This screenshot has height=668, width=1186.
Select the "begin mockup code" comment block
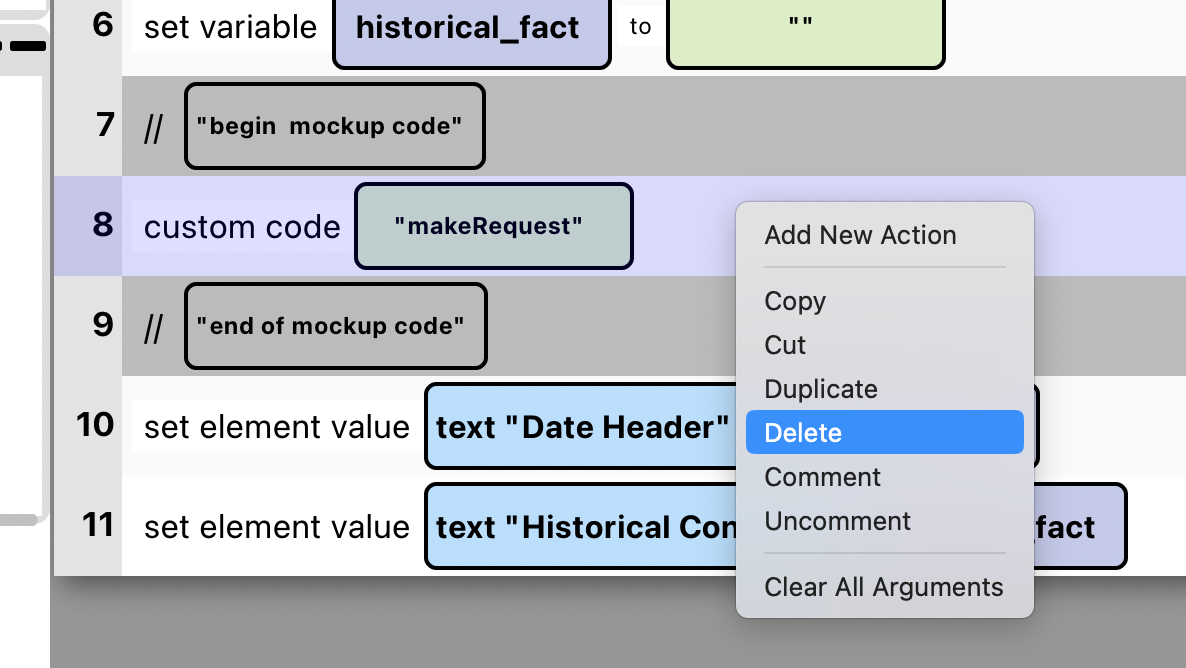334,126
